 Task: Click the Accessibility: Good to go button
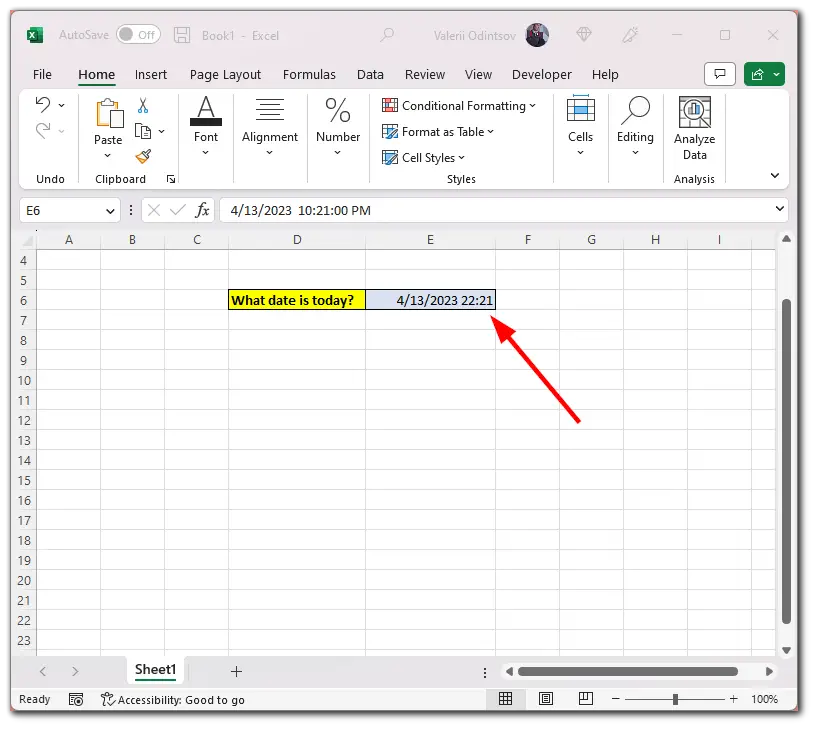(173, 699)
